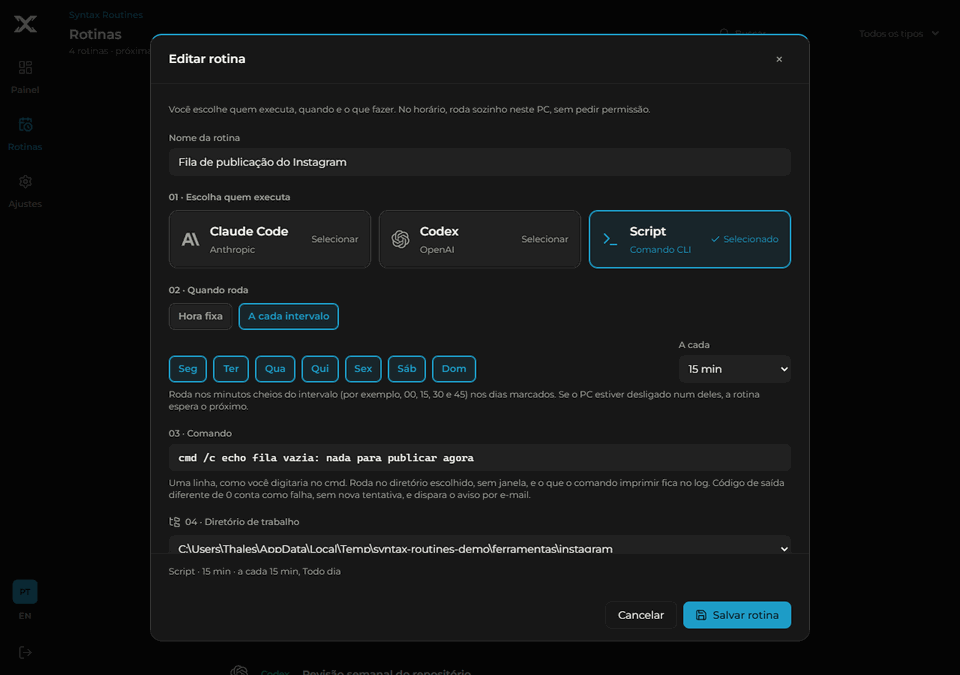Open Rotinas in the sidebar
This screenshot has height=675, width=960.
(x=25, y=134)
